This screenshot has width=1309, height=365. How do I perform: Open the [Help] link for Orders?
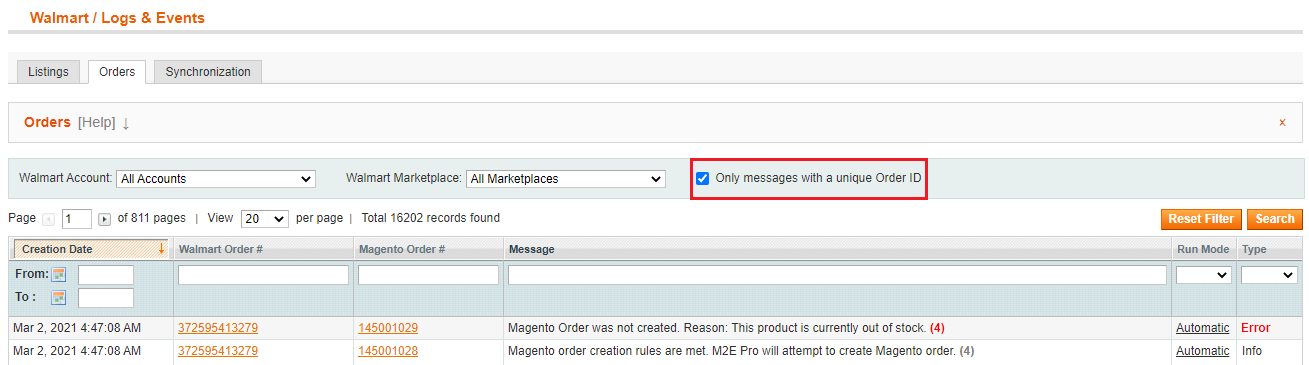click(x=97, y=122)
